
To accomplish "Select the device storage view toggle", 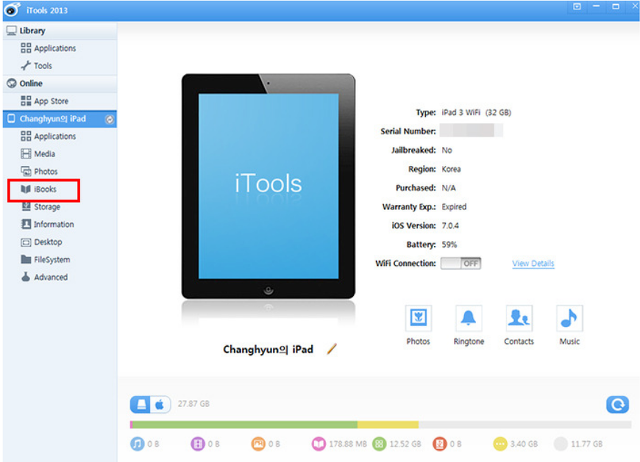I will pos(141,404).
